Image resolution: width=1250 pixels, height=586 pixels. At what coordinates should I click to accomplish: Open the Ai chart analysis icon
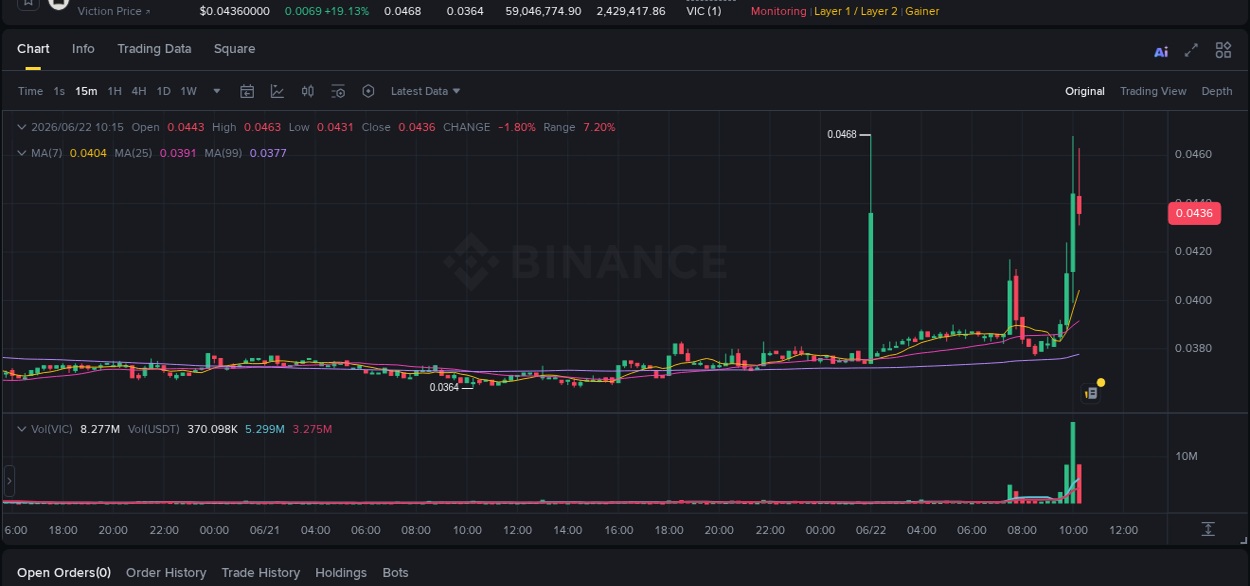[1161, 51]
